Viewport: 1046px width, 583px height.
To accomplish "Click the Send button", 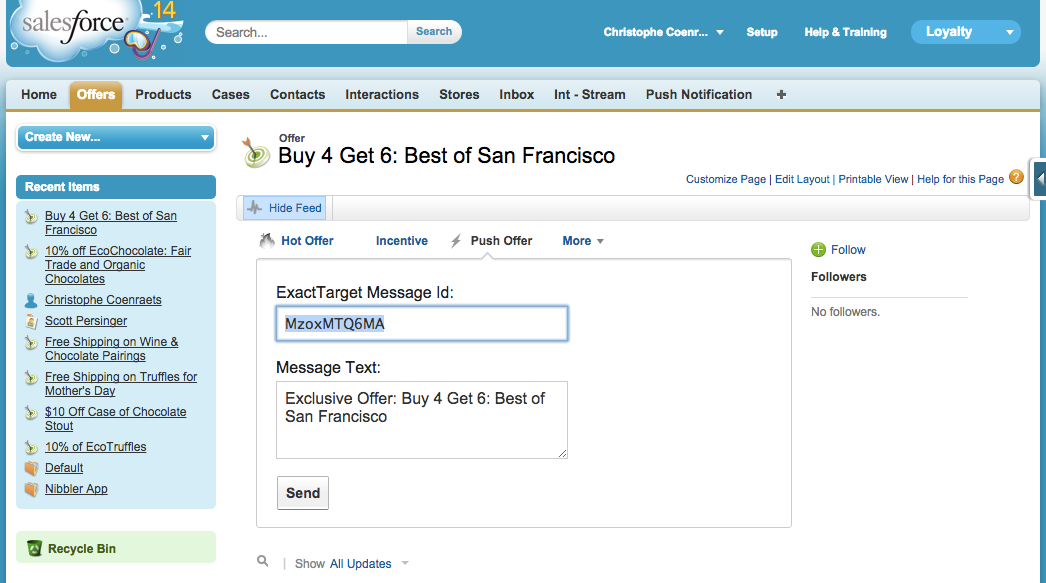I will click(x=303, y=493).
